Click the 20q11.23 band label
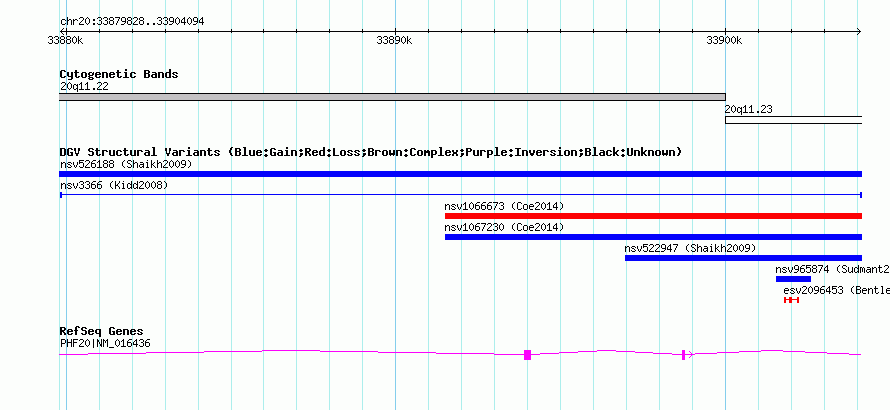The width and height of the screenshot is (890, 410). click(749, 110)
